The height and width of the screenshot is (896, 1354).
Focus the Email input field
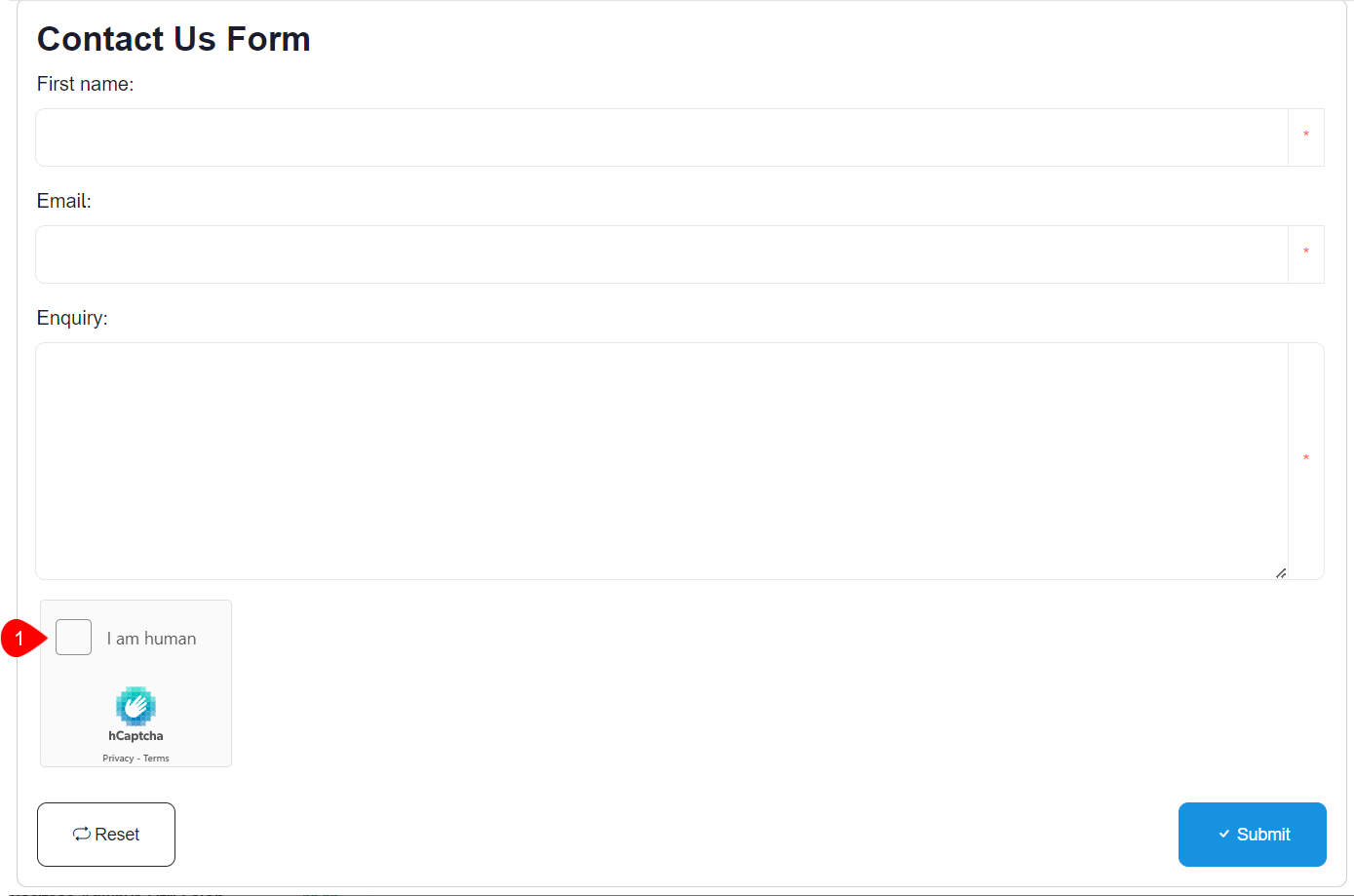point(662,254)
